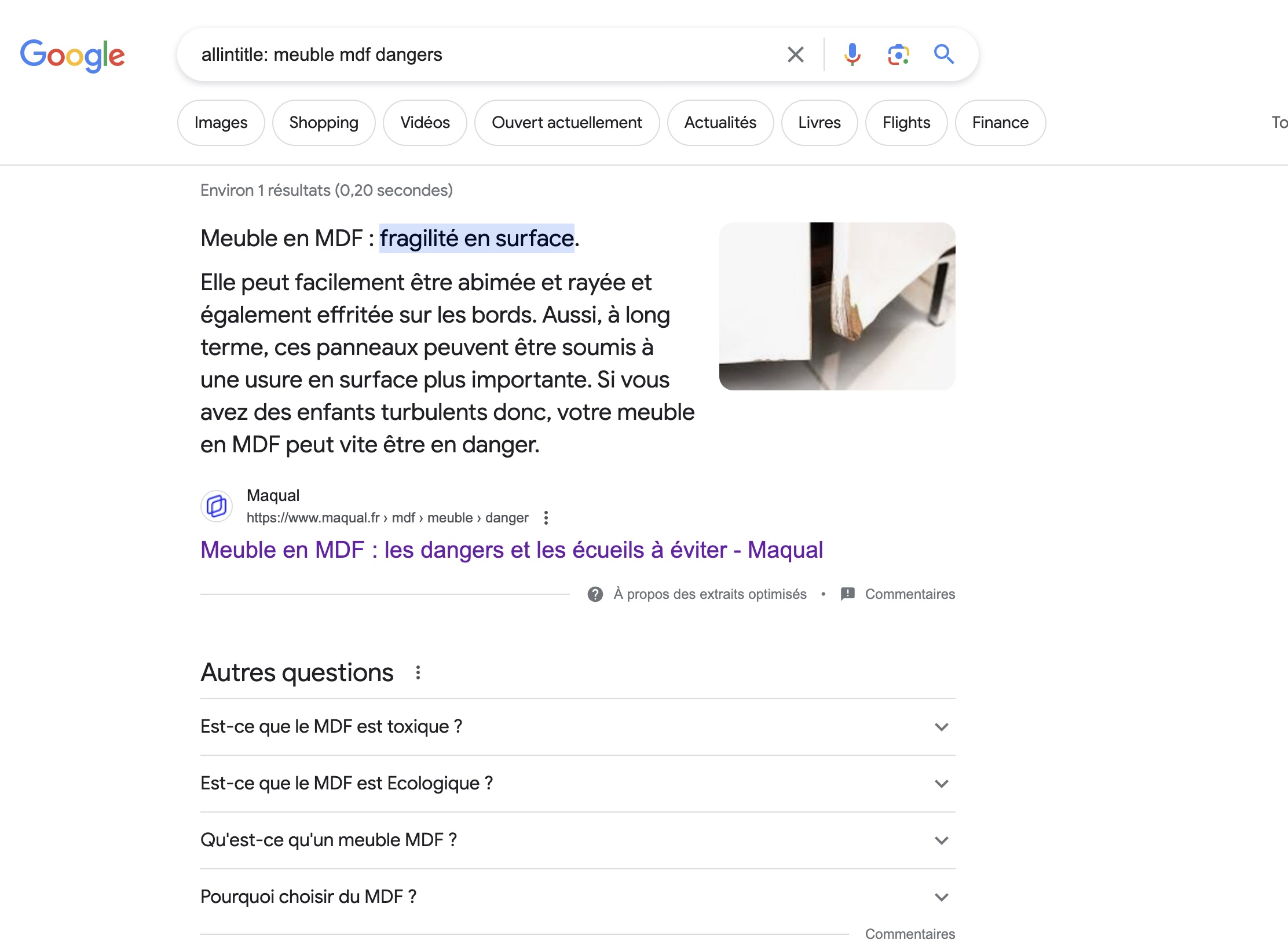Expand 'Est-ce que le MDF est toxique ?'
Viewport: 1288px width, 951px height.
[578, 727]
